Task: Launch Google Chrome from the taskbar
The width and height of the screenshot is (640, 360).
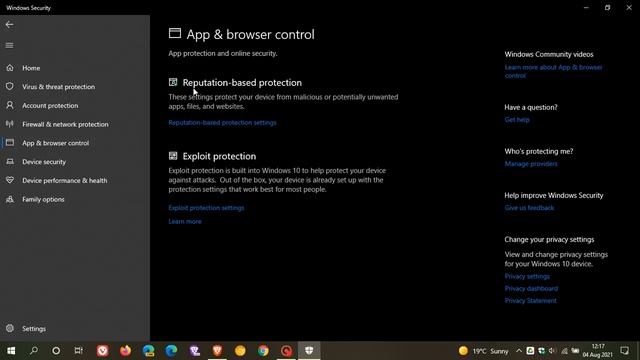Action: point(263,351)
